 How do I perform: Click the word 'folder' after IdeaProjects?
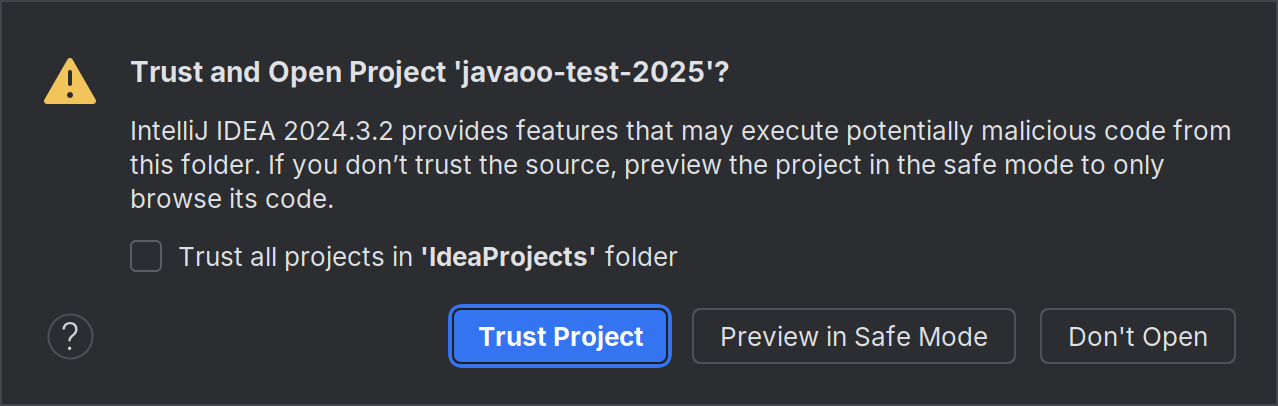(641, 257)
